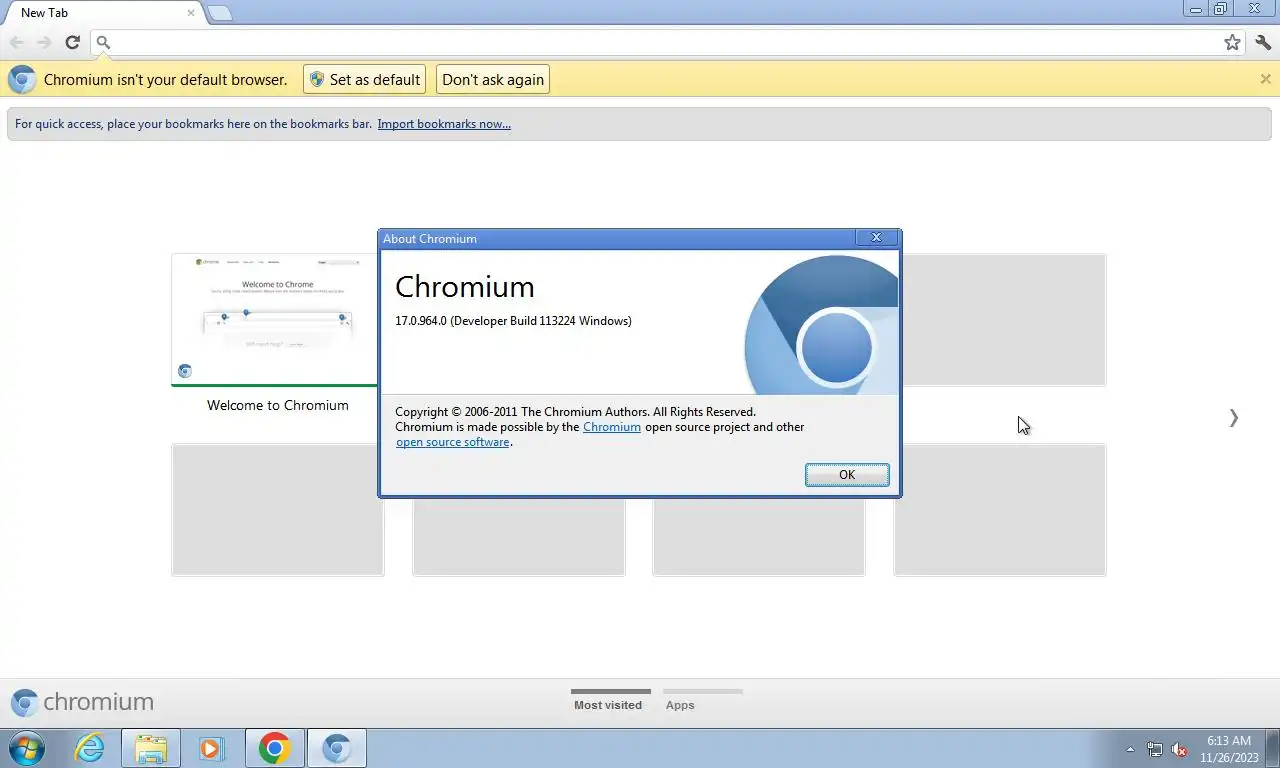
Task: Click the search magnifier in address bar
Action: click(103, 42)
